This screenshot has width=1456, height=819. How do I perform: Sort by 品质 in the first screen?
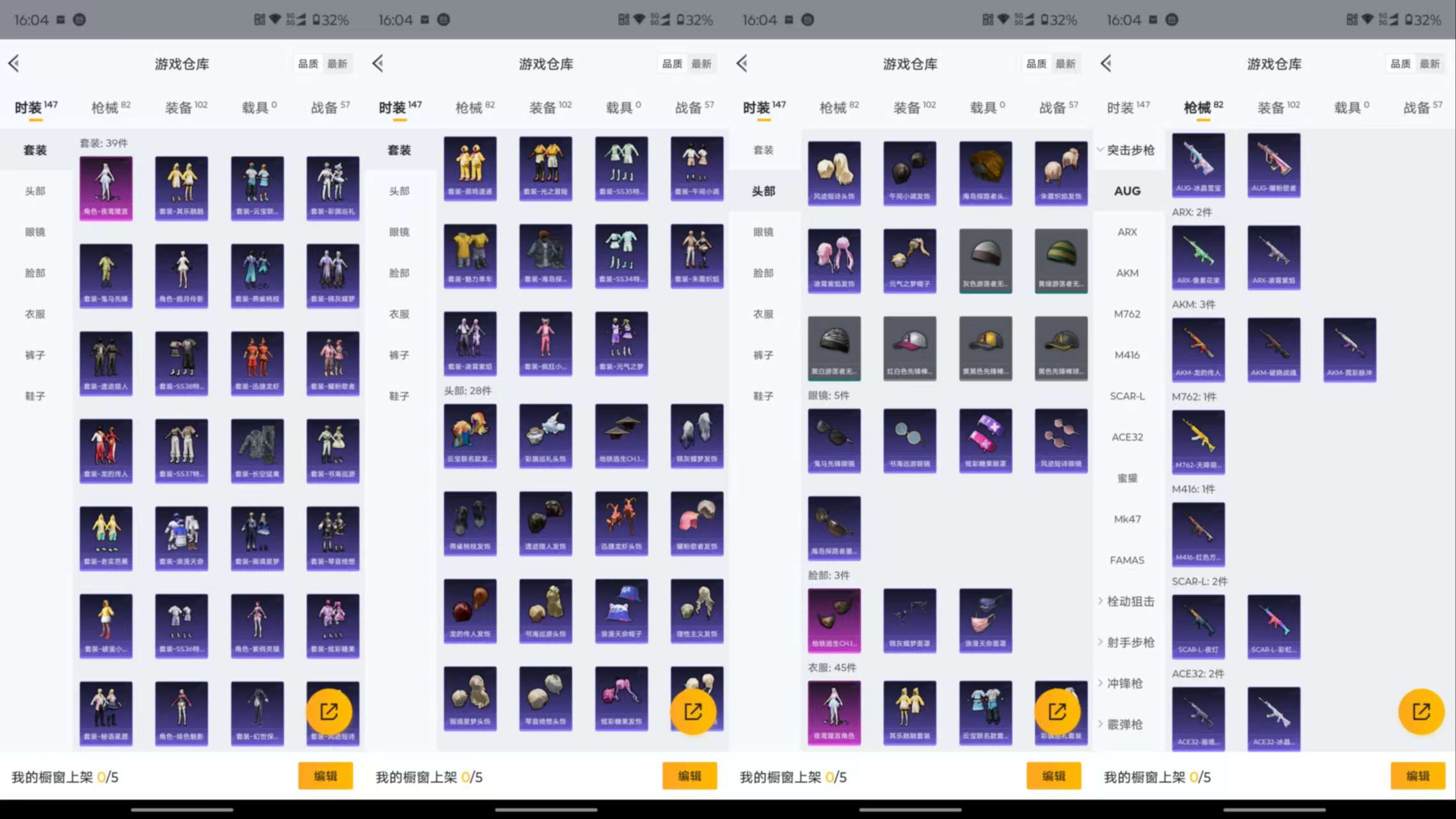coord(308,63)
